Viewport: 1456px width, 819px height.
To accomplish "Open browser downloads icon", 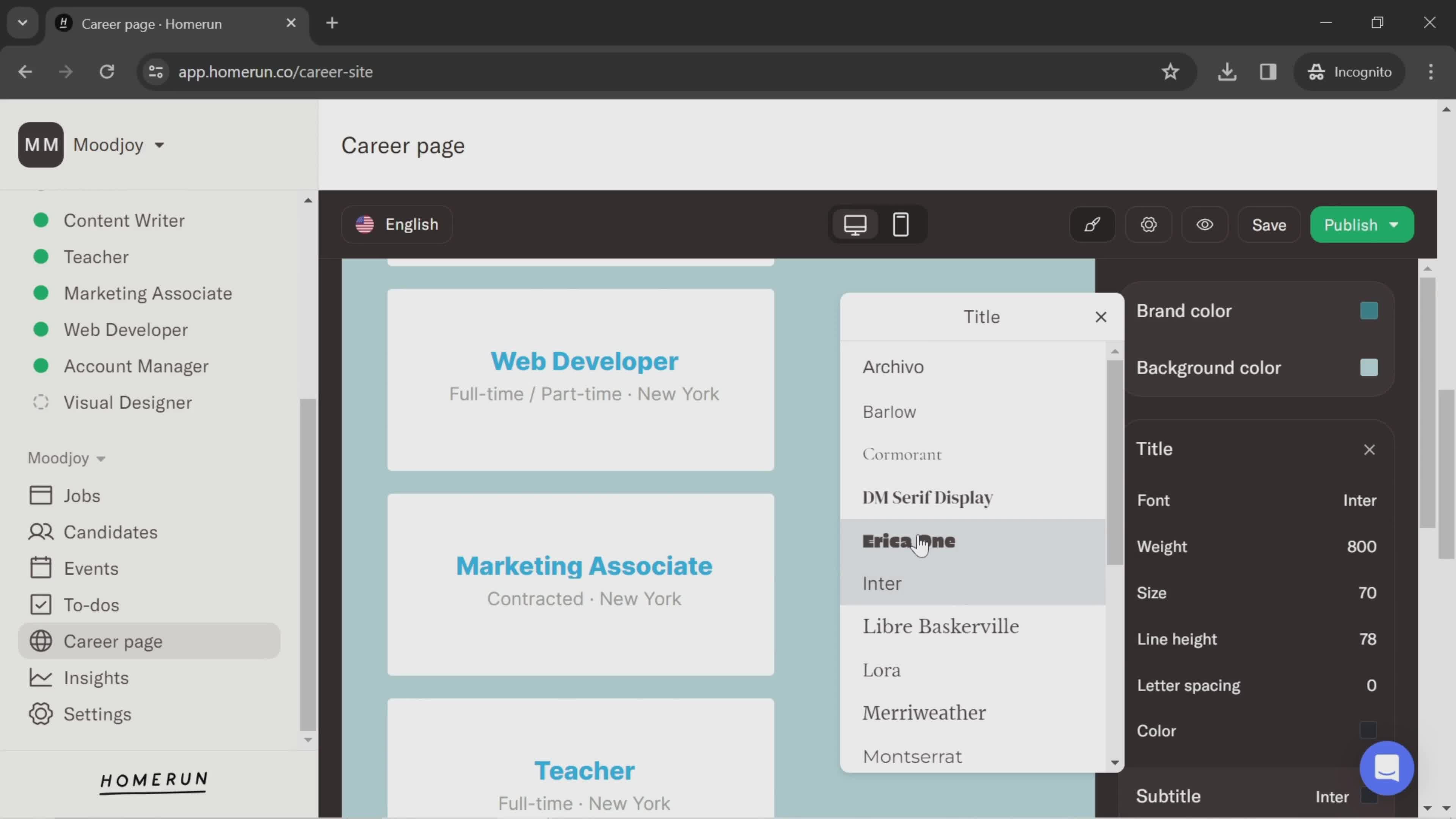I will 1227,72.
